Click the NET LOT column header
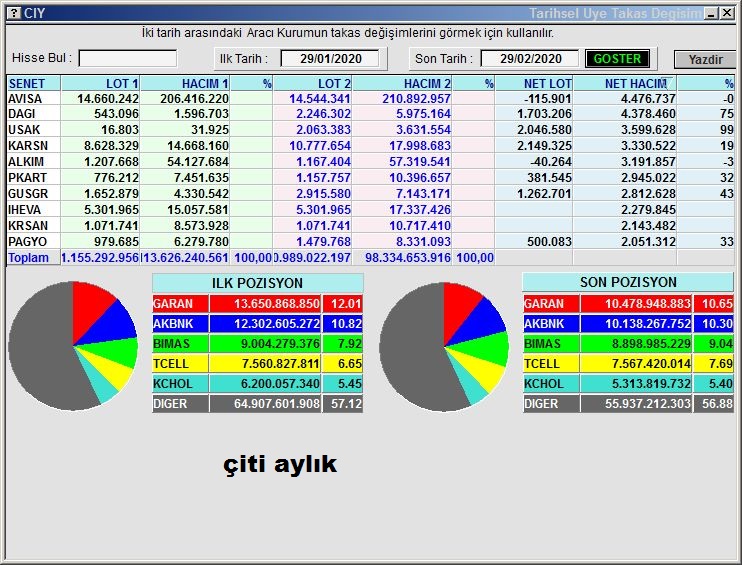This screenshot has height=565, width=742. [x=534, y=84]
